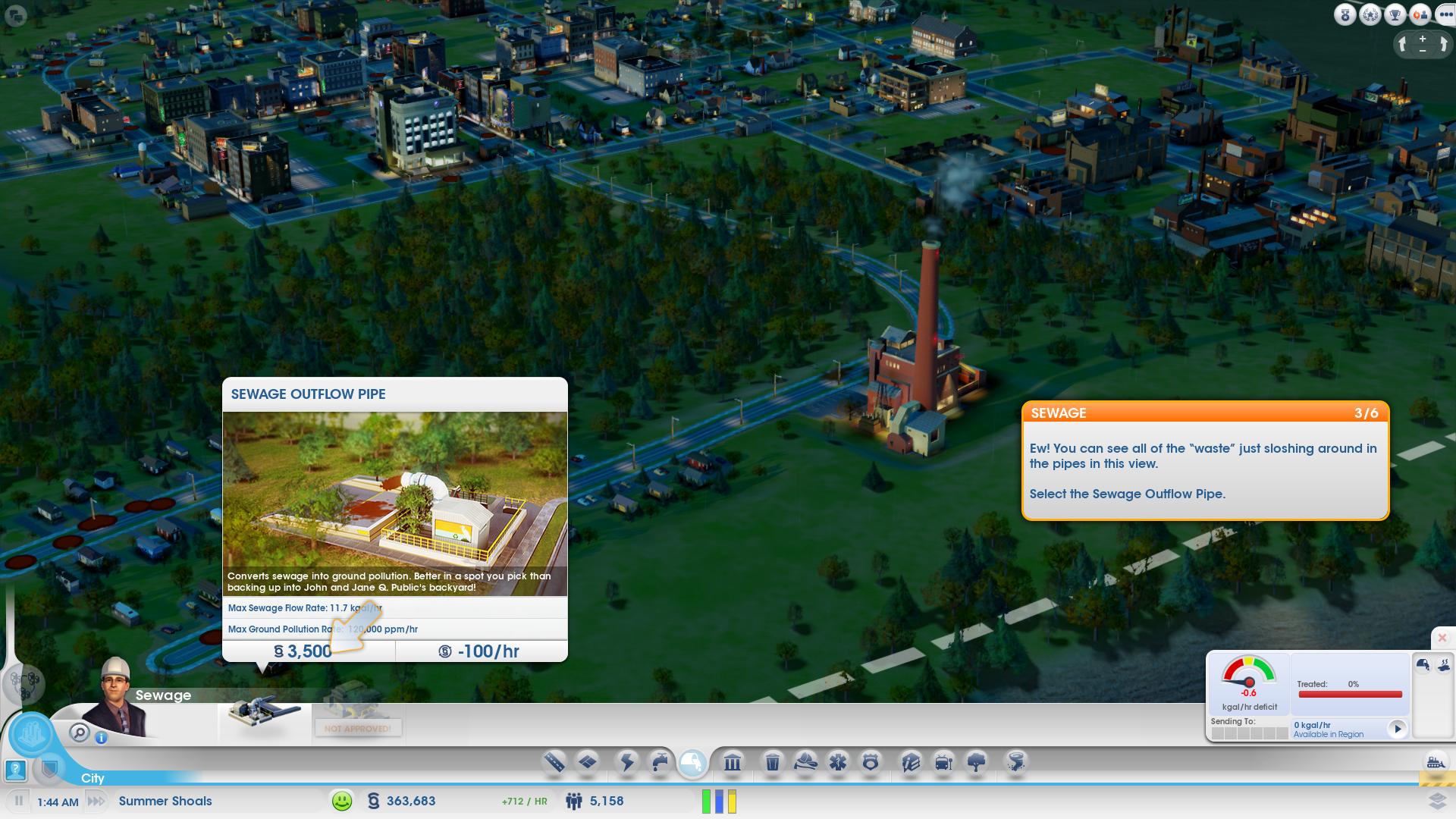Select the bulldozer demolish tool
1456x819 pixels.
coord(1436,761)
